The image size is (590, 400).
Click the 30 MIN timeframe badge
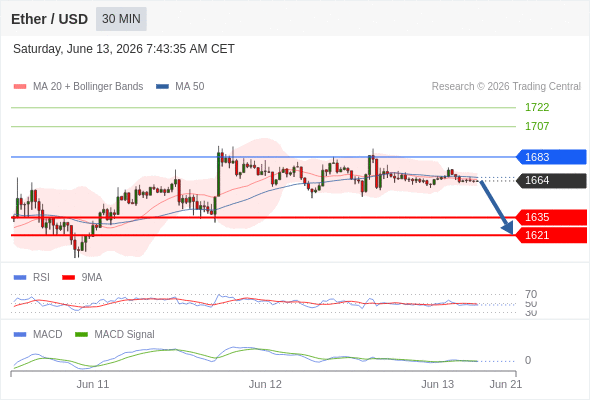coord(121,19)
